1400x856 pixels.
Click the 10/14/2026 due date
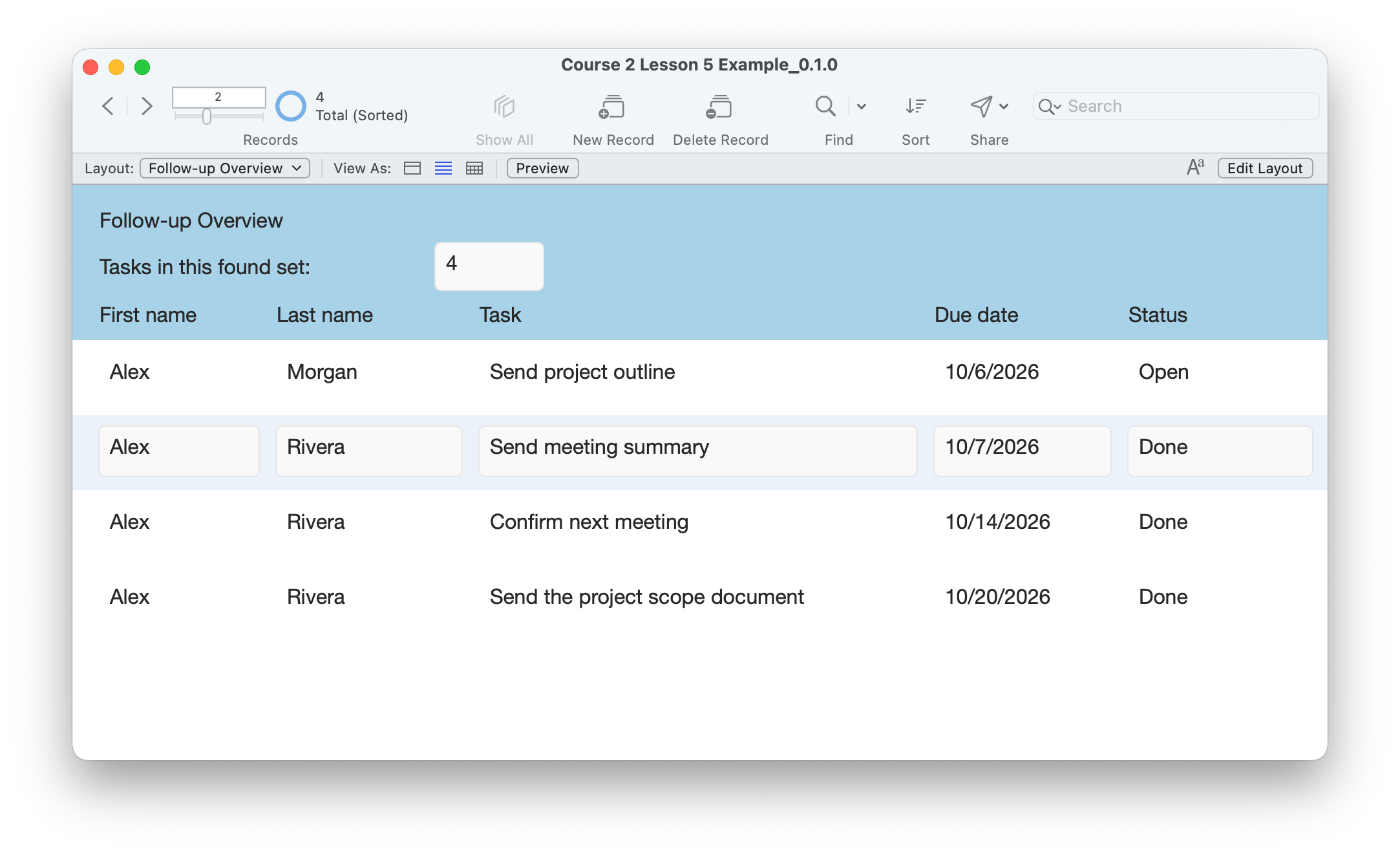coord(997,522)
